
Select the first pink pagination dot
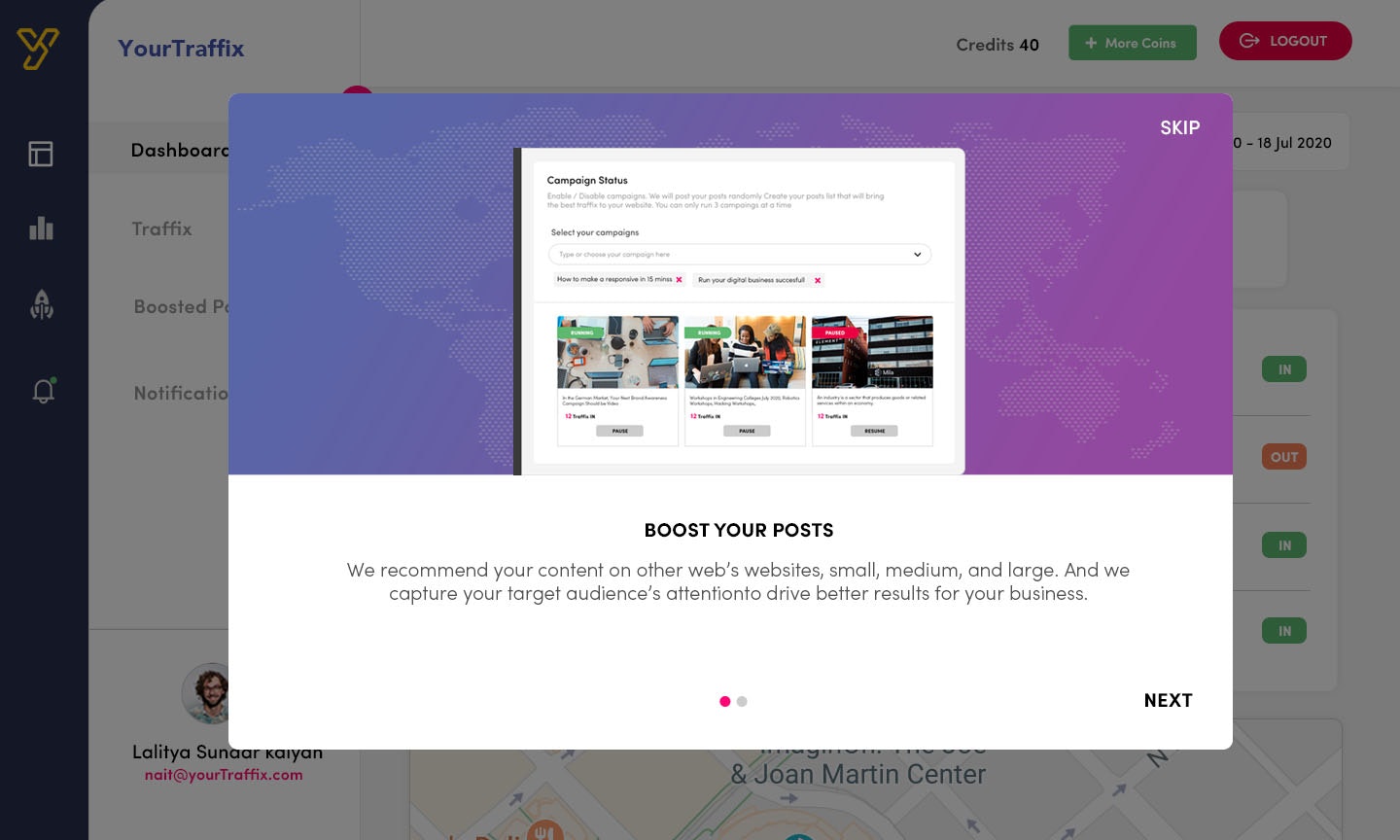(724, 701)
